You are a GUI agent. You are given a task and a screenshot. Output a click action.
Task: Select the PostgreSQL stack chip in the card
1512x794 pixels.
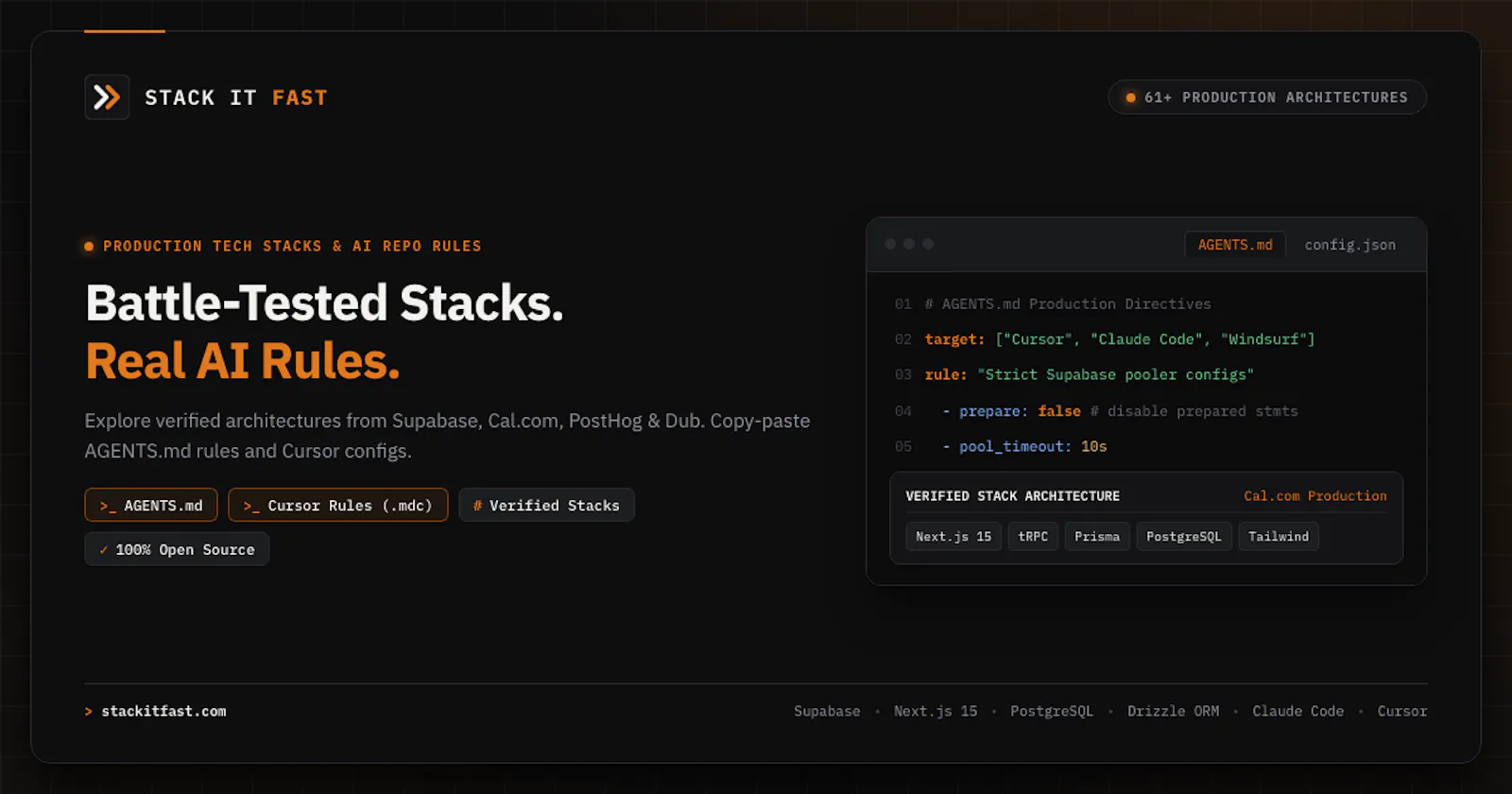(x=1184, y=536)
